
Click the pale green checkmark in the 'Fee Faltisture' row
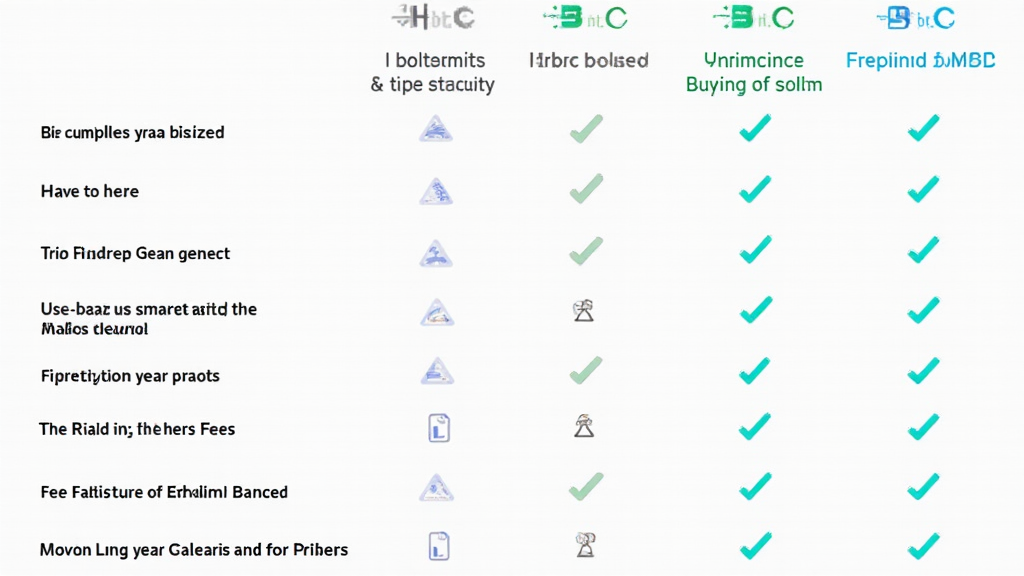586,487
